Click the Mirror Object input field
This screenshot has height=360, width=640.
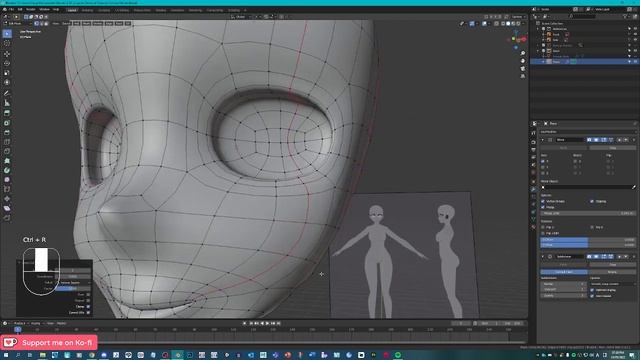pos(586,187)
